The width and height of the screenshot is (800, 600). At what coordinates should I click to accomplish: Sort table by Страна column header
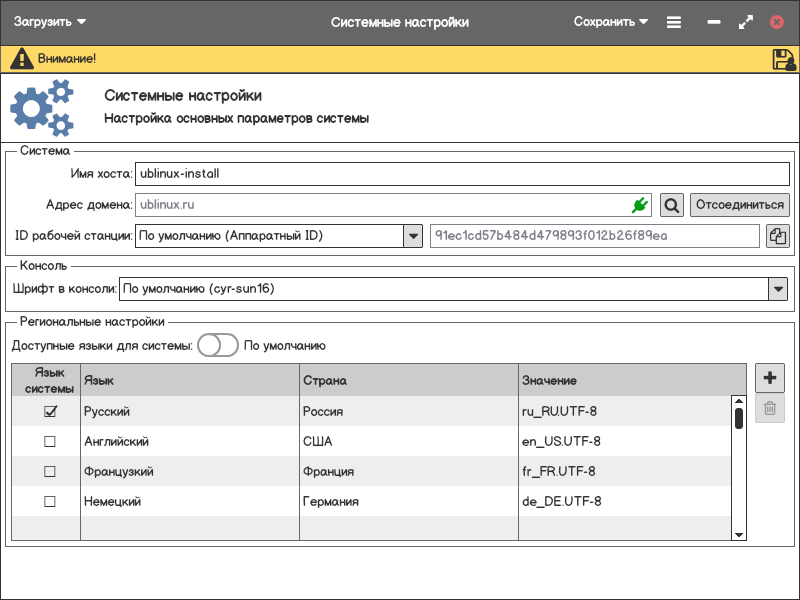click(x=408, y=380)
